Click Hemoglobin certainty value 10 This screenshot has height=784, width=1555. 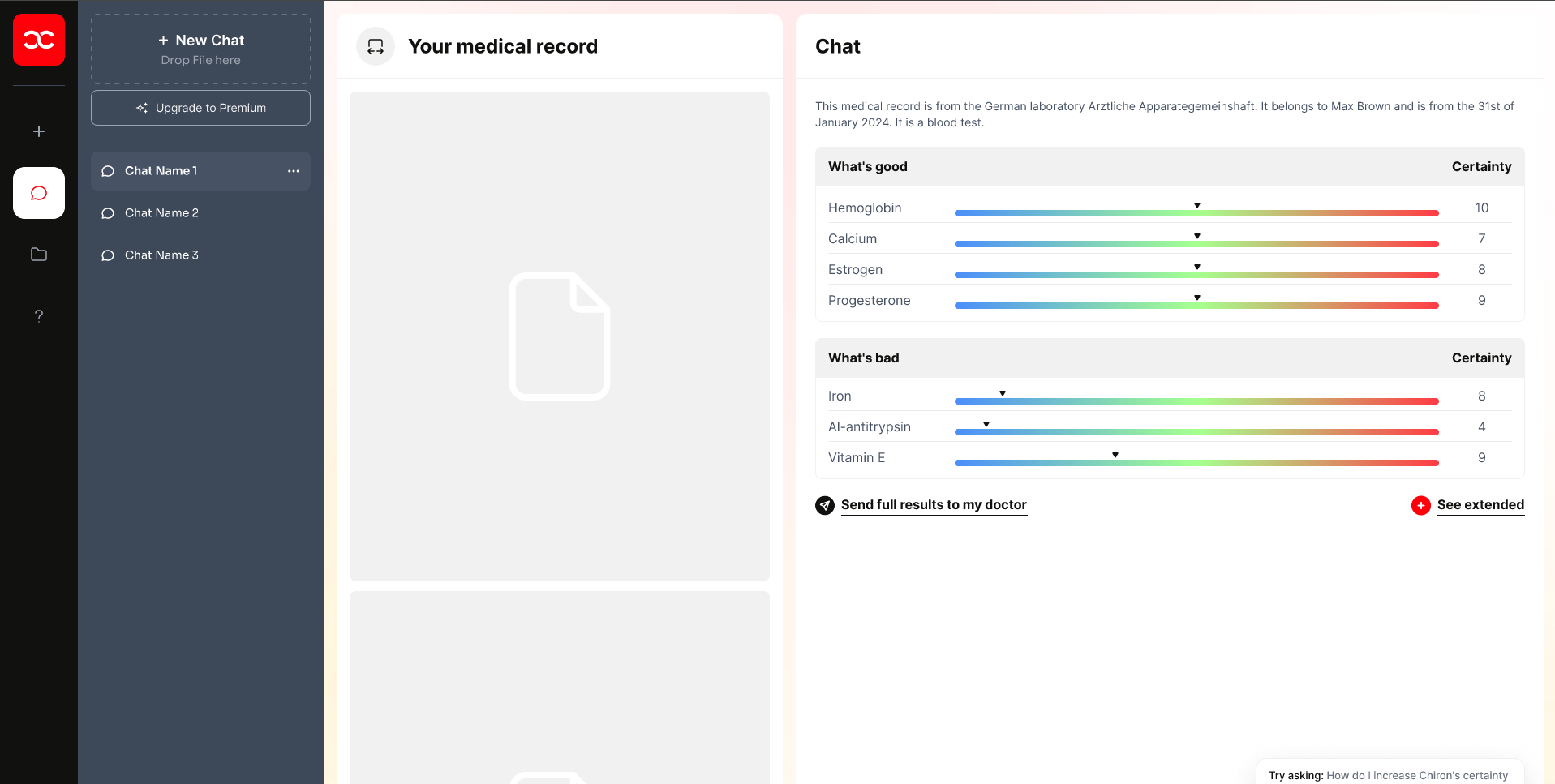click(x=1481, y=208)
